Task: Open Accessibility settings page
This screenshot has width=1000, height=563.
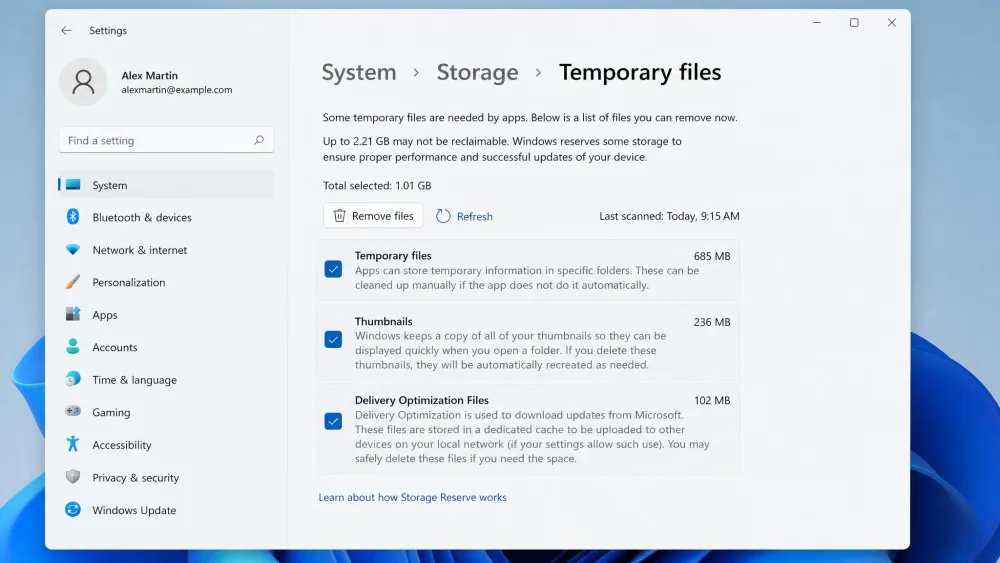Action: pos(122,445)
